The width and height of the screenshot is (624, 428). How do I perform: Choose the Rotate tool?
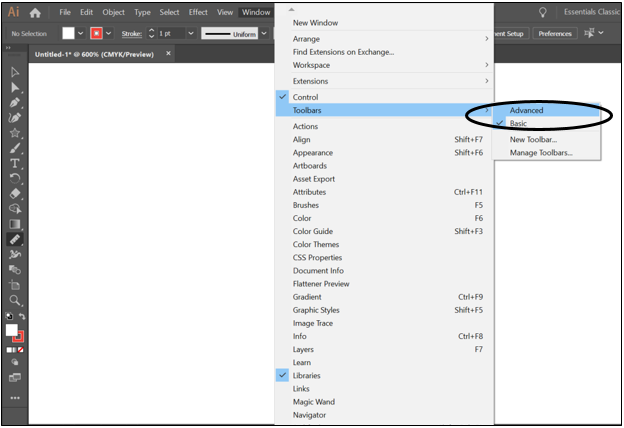pyautogui.click(x=15, y=178)
